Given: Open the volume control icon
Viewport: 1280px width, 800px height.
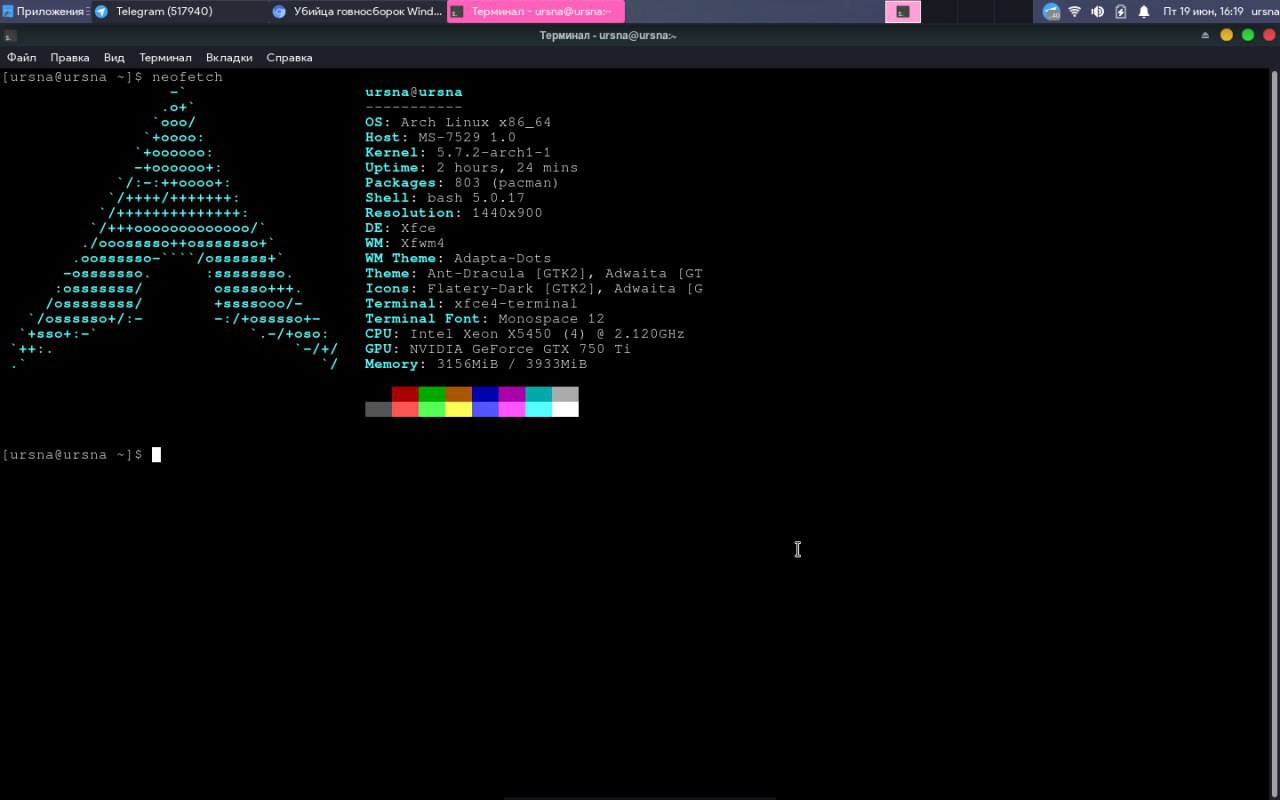Looking at the screenshot, I should click(1097, 12).
